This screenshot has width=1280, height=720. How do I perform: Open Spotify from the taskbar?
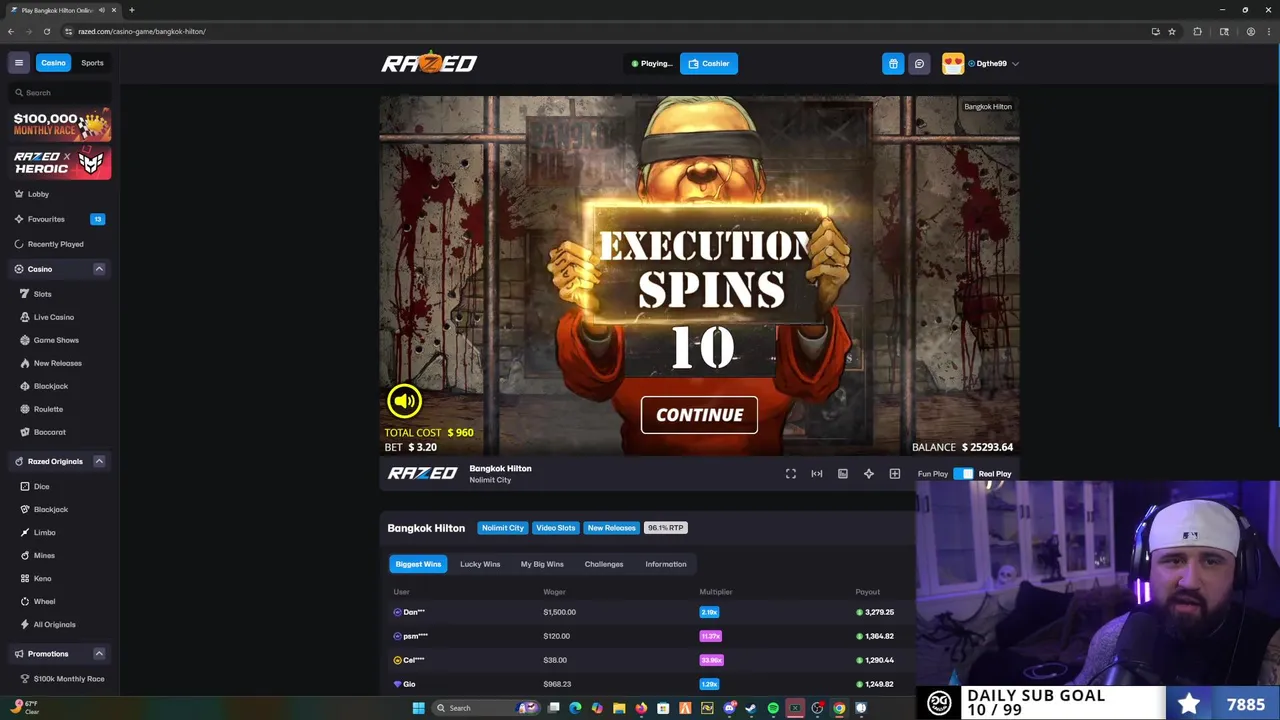[x=773, y=708]
